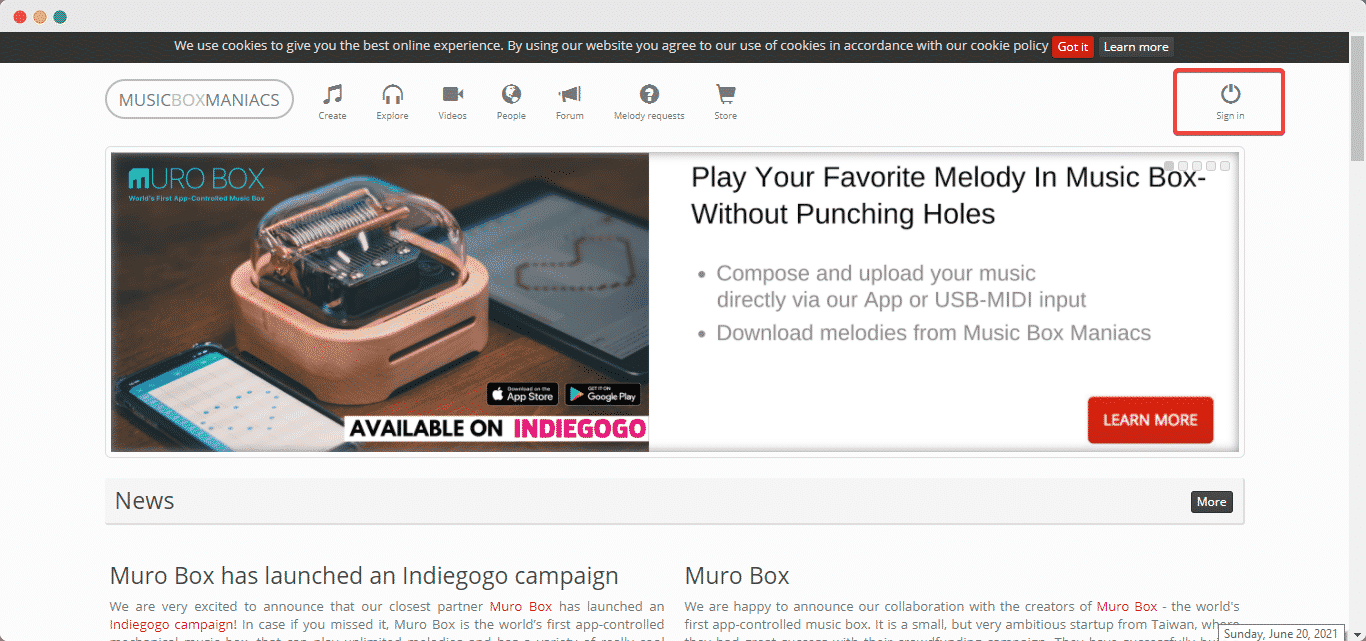Click the MUSICBOXMANIACS logo
Viewport: 1366px width, 641px height.
(199, 99)
